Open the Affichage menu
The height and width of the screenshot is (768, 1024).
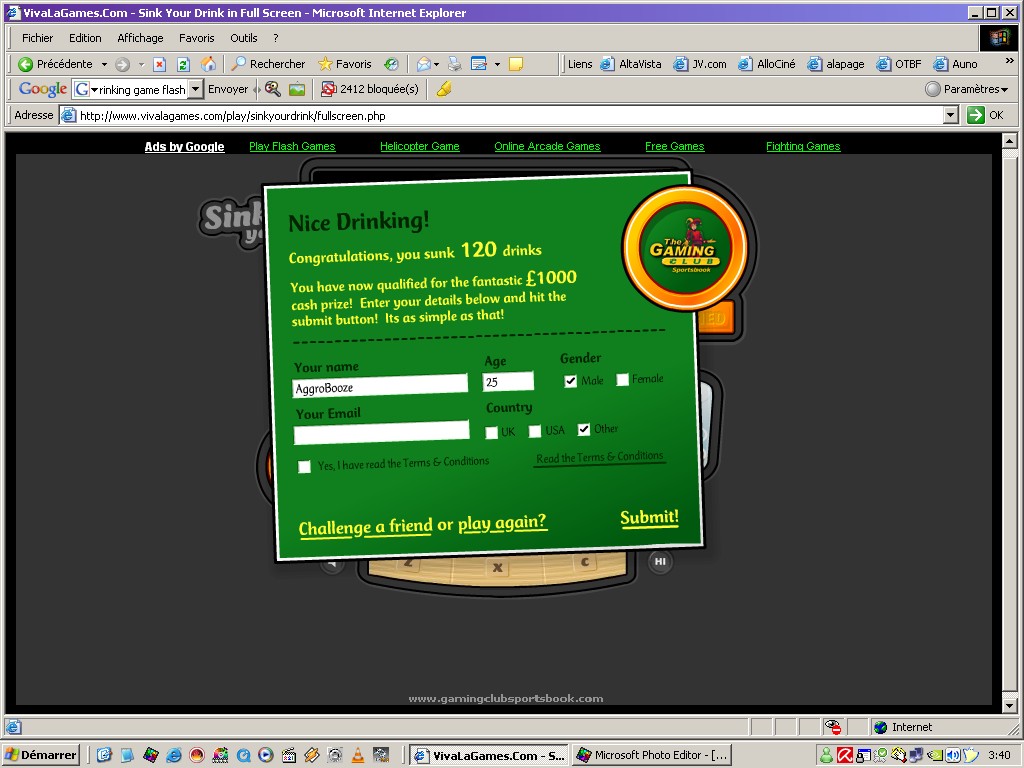coord(140,38)
